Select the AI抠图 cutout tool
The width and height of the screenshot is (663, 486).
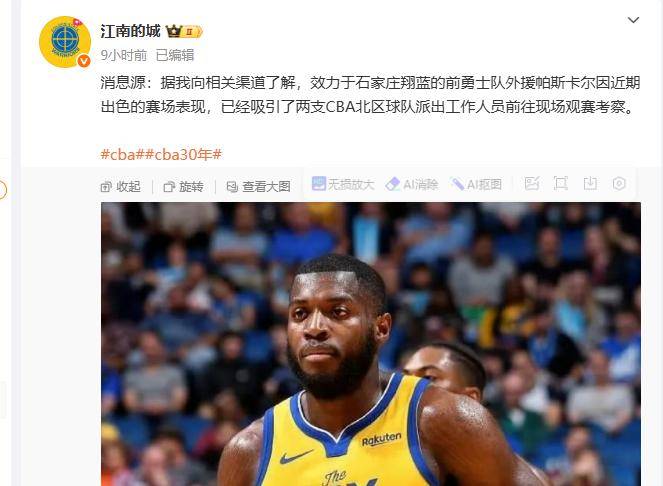477,184
